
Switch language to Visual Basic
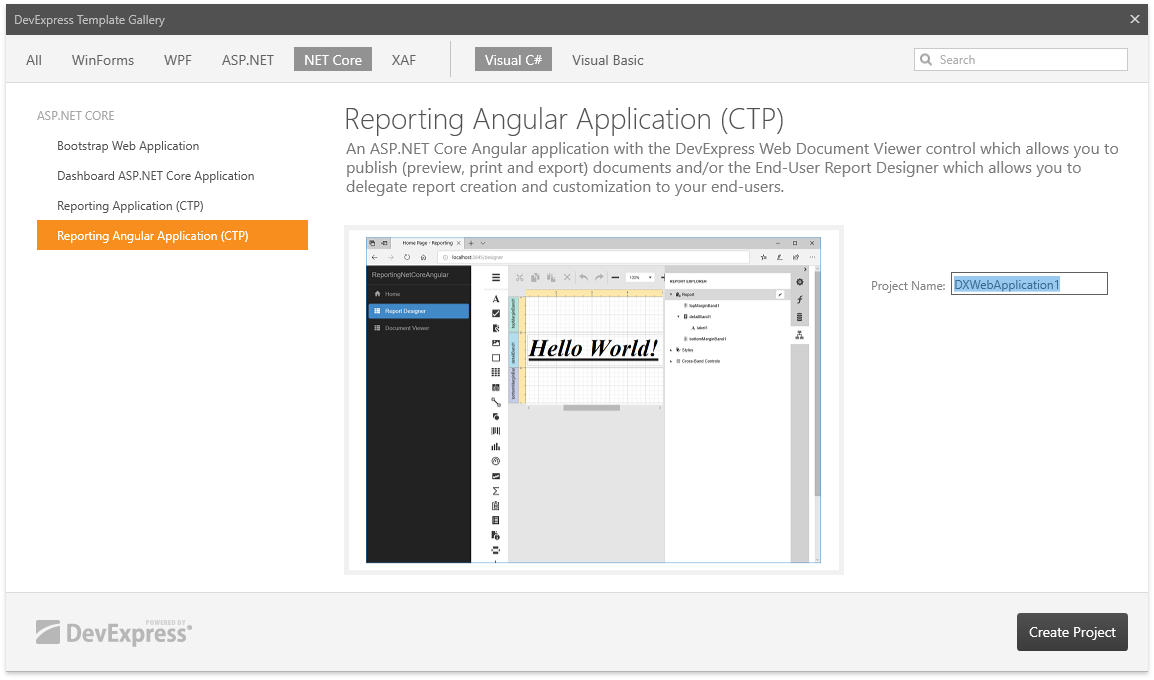coord(607,60)
